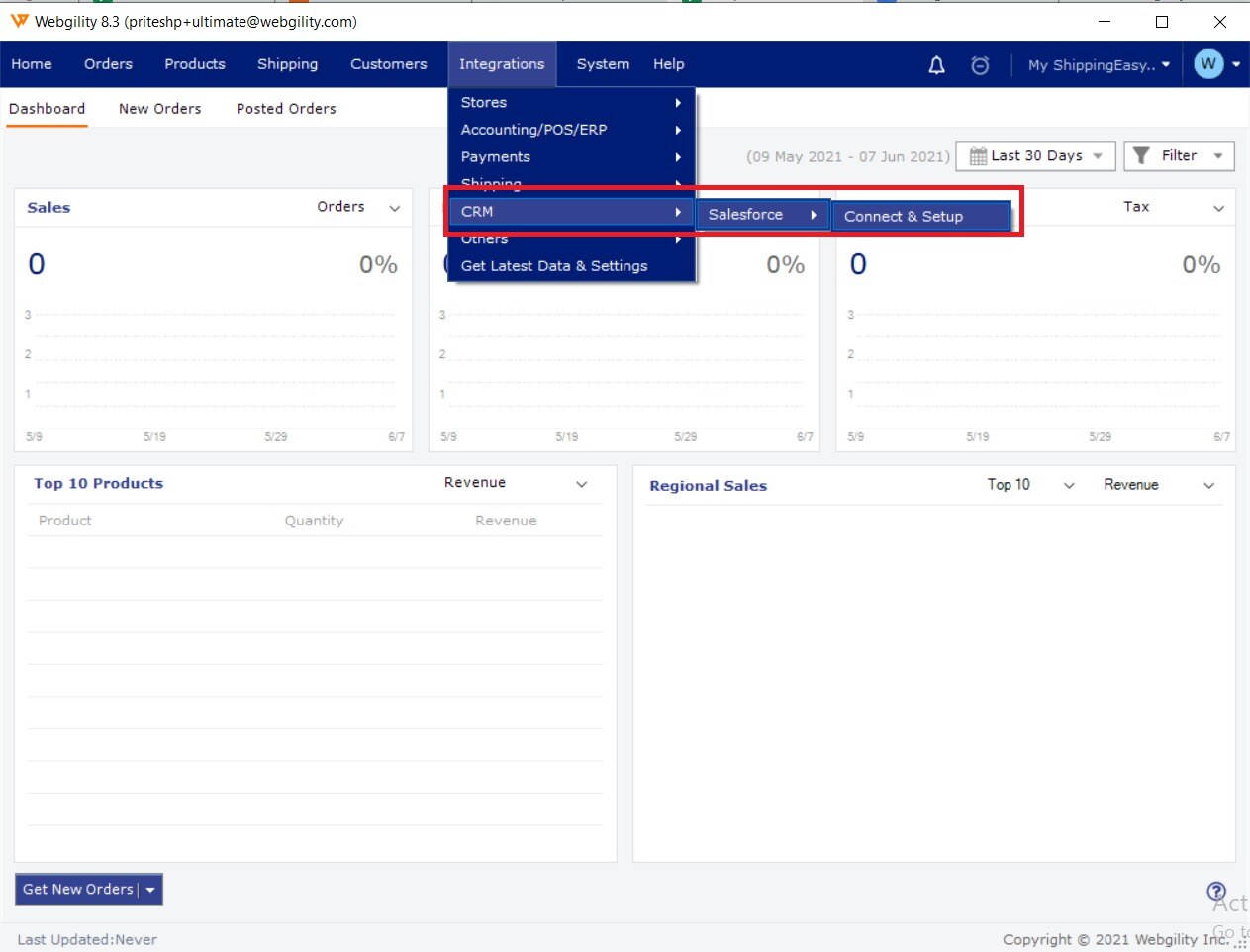Switch to the Dashboard tab
The width and height of the screenshot is (1250, 952).
point(48,109)
